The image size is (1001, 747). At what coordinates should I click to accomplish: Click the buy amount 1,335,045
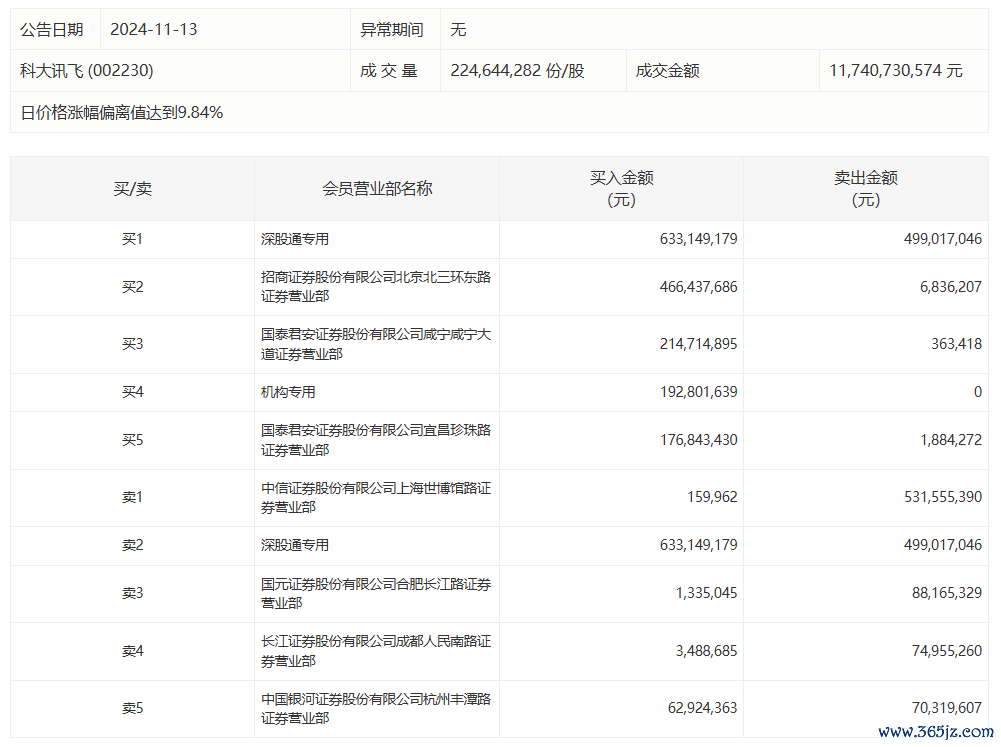pos(706,593)
